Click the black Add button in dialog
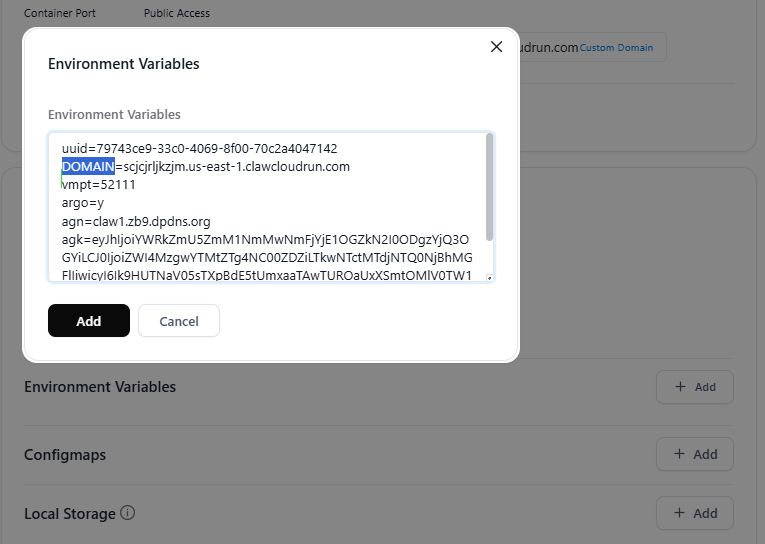Image resolution: width=765 pixels, height=544 pixels. tap(89, 321)
